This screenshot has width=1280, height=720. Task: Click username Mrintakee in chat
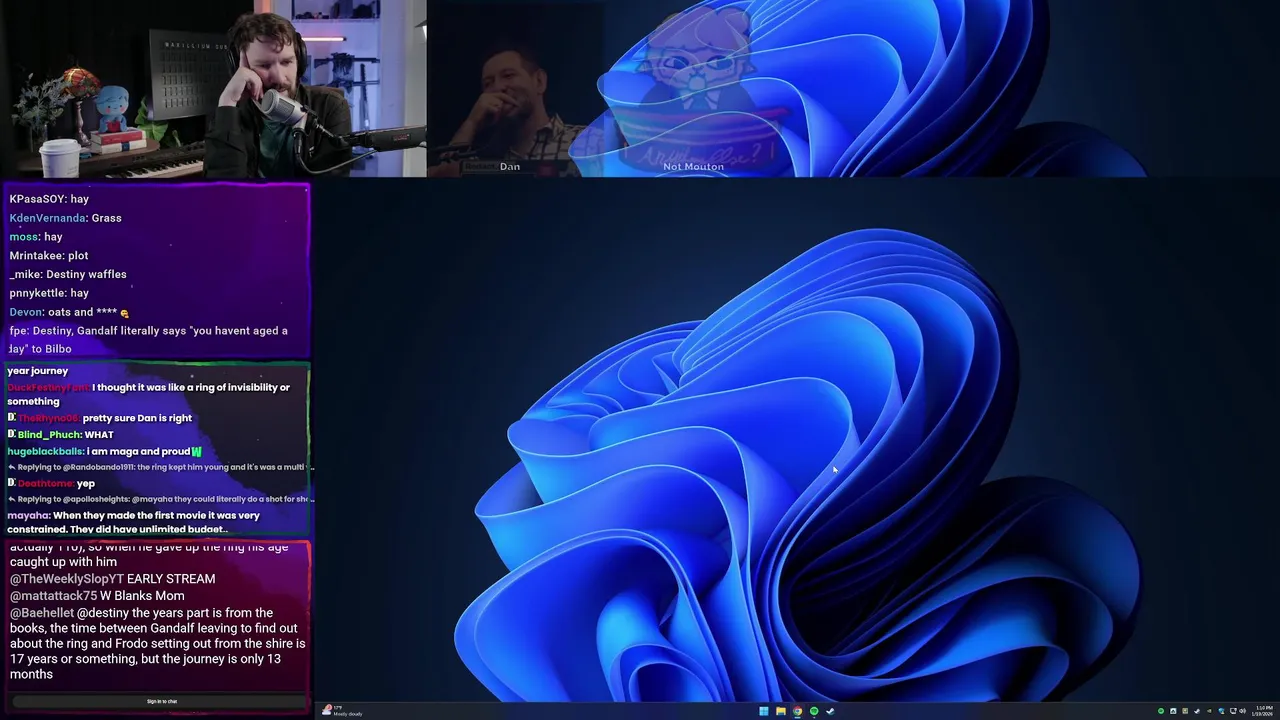tap(35, 256)
